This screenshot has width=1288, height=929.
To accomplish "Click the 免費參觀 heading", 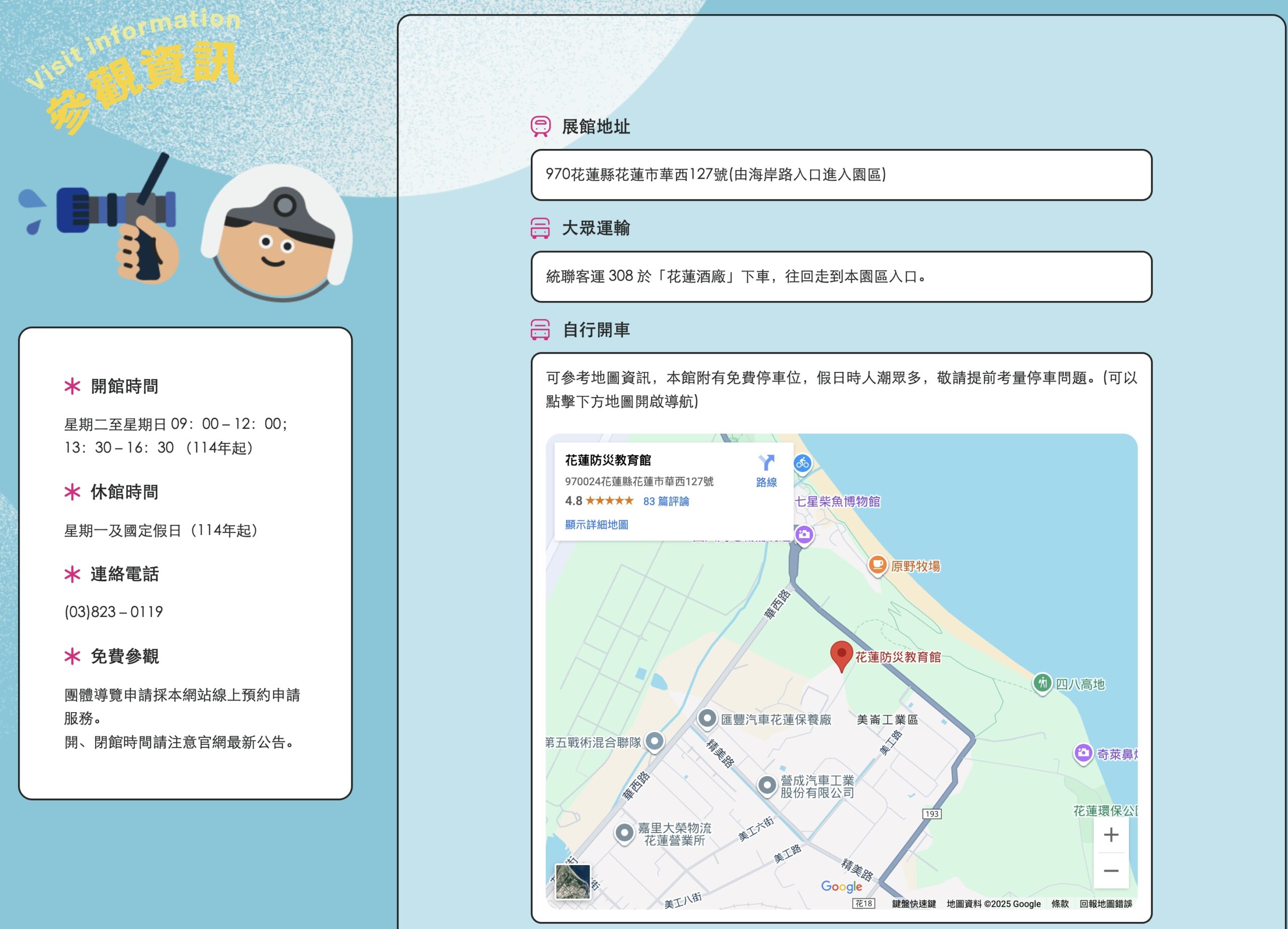I will [124, 657].
